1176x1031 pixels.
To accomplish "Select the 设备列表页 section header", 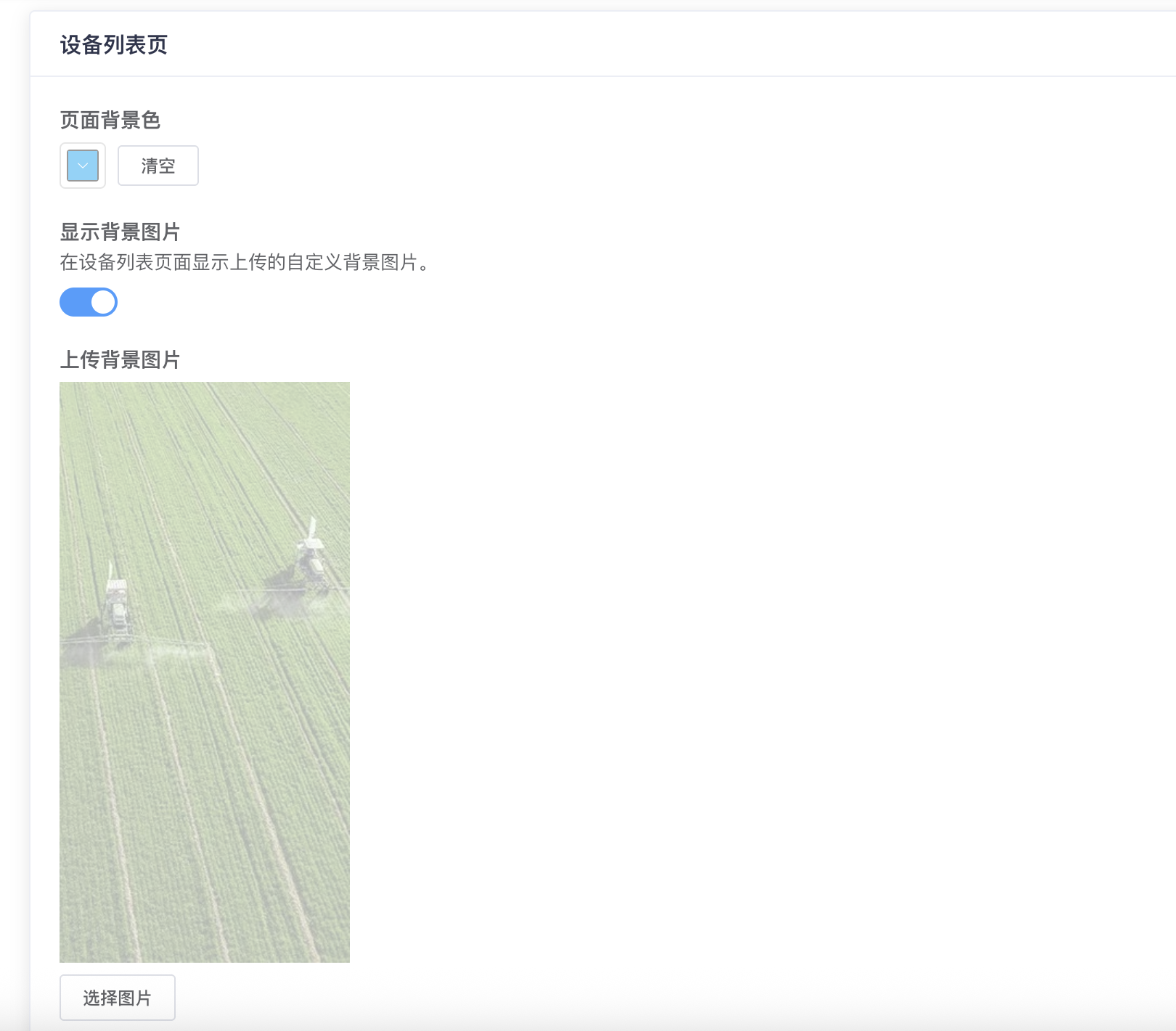I will click(114, 44).
